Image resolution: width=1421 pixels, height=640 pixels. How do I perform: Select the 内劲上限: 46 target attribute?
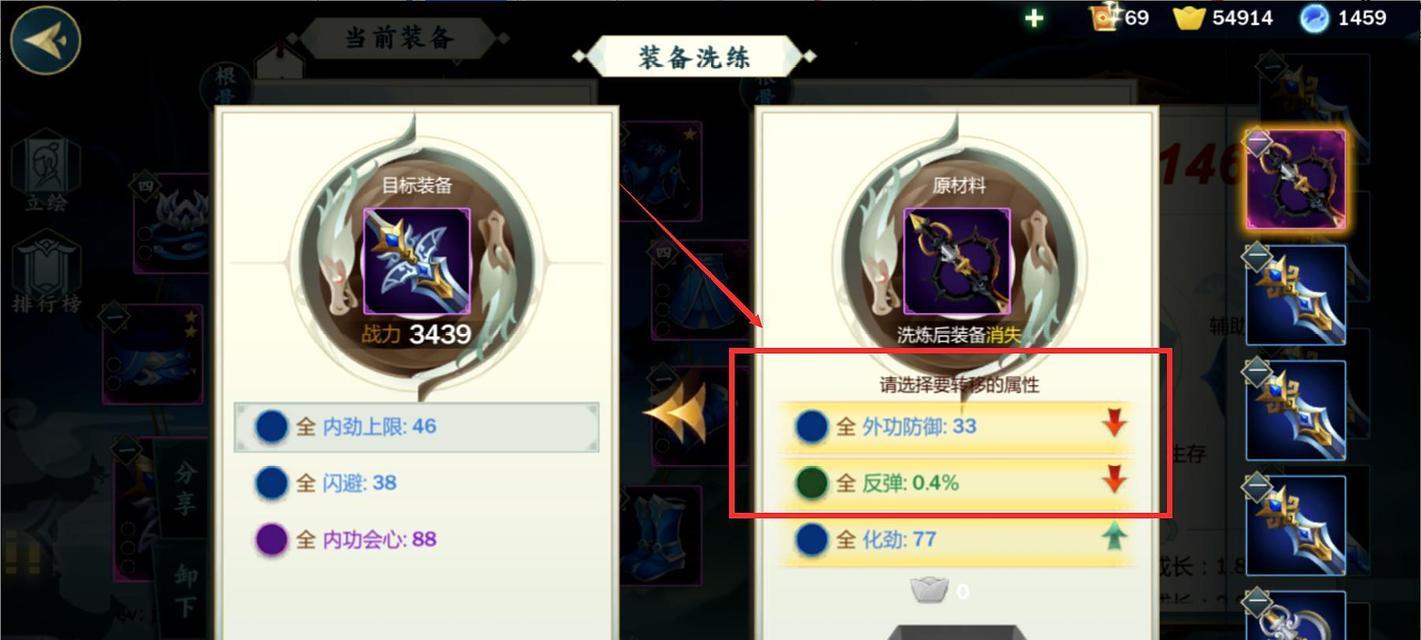[x=417, y=427]
